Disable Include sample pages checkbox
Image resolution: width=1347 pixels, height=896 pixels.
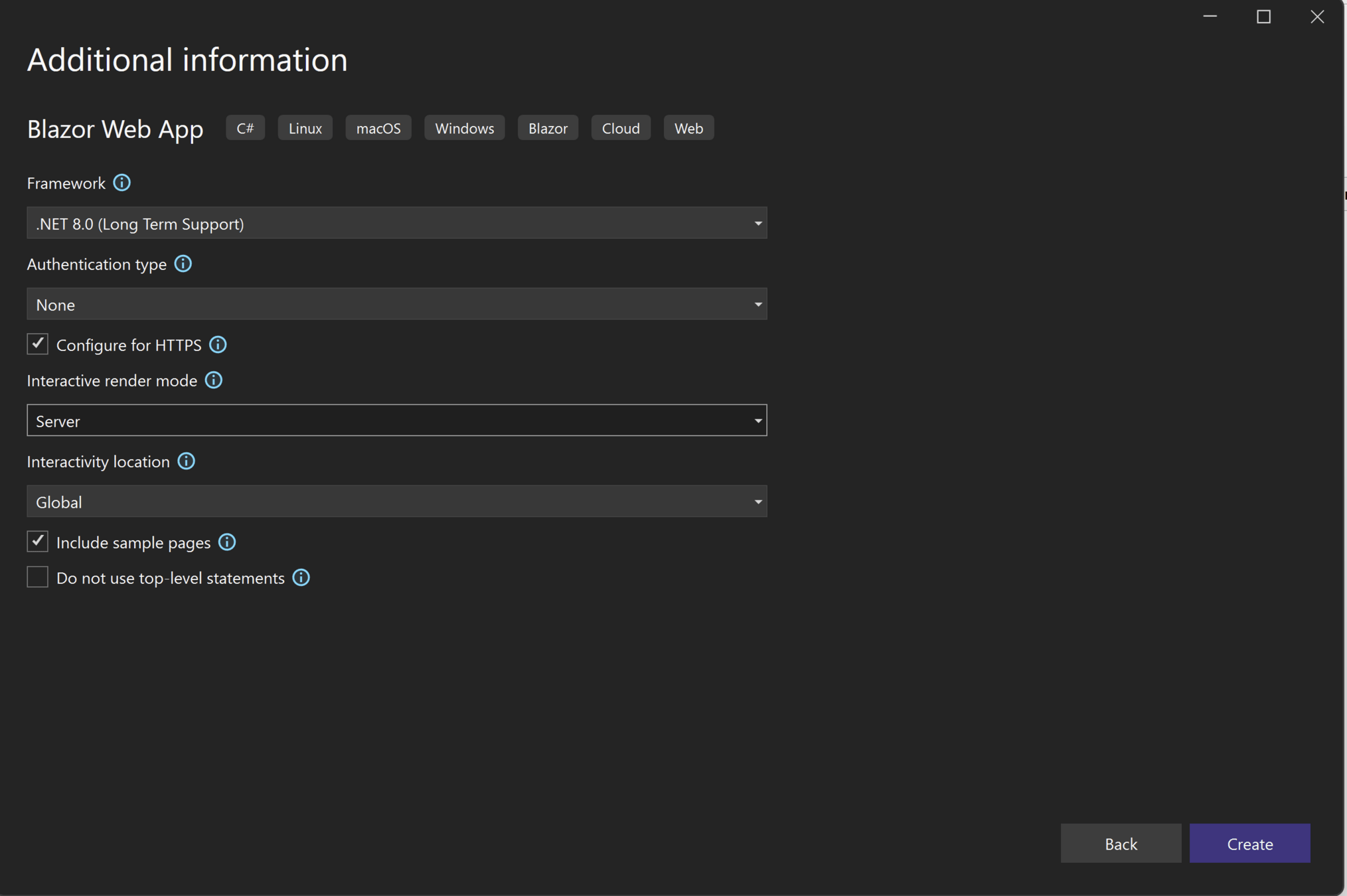tap(38, 542)
